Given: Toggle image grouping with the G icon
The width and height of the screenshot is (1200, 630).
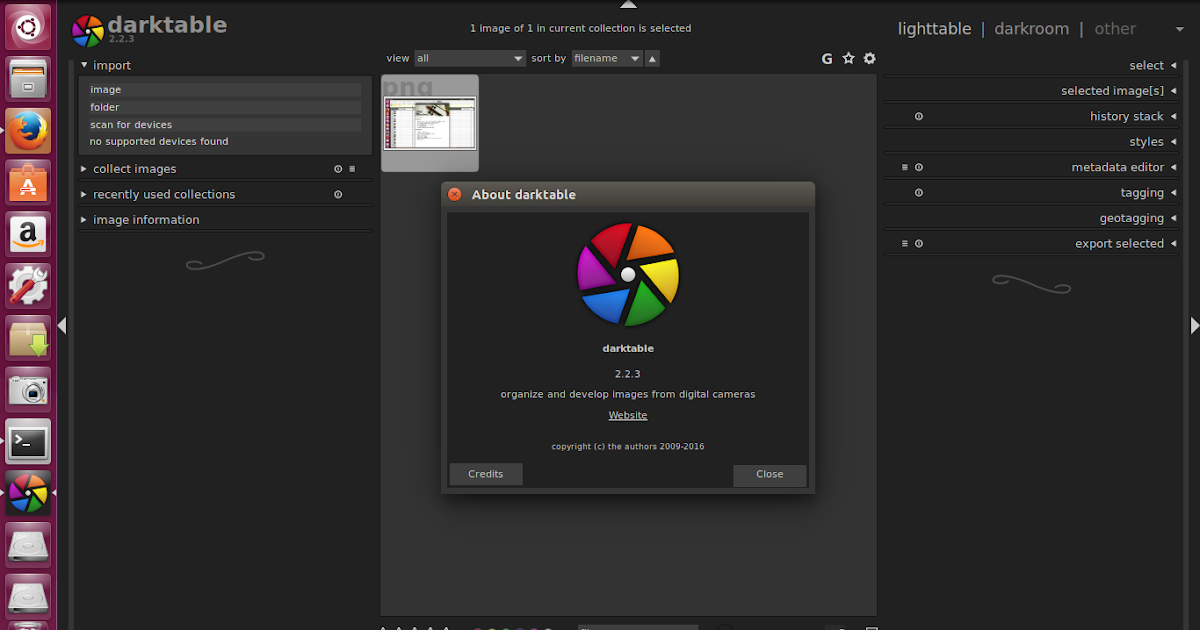Looking at the screenshot, I should pyautogui.click(x=827, y=59).
